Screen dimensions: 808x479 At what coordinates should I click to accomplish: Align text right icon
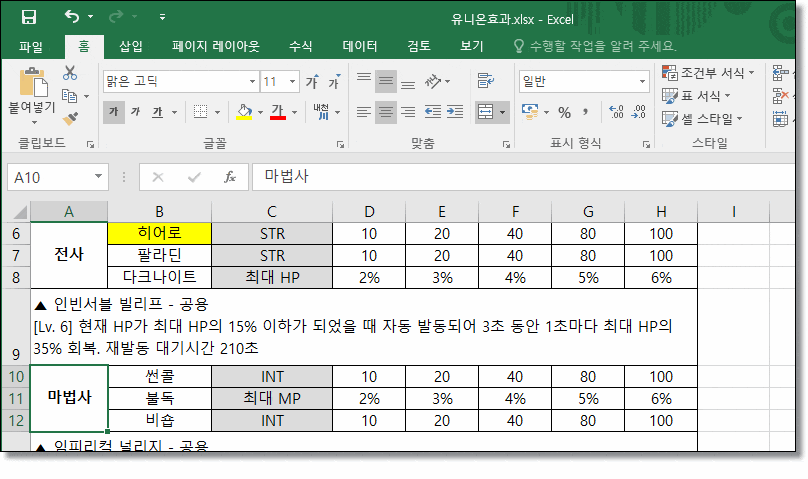(408, 112)
